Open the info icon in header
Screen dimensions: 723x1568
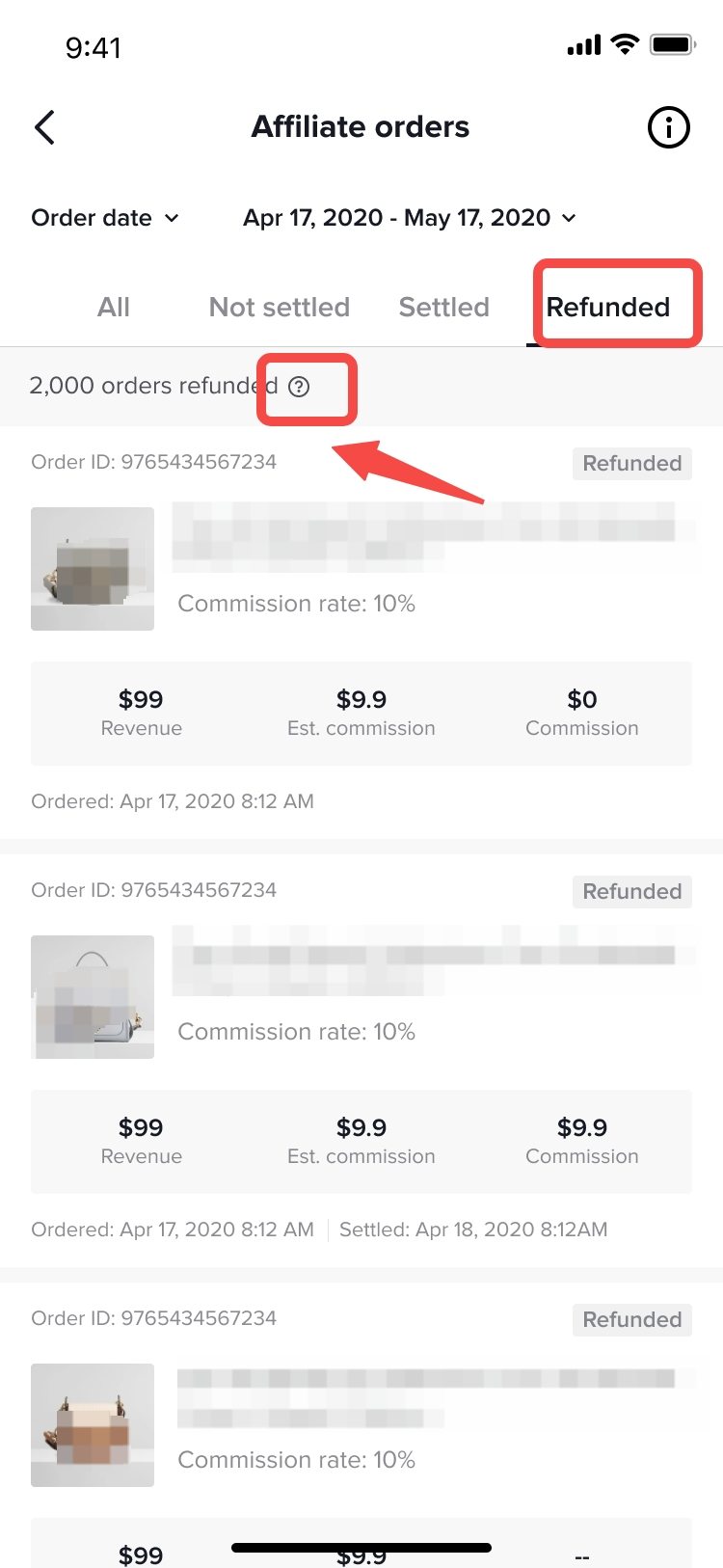click(x=668, y=127)
